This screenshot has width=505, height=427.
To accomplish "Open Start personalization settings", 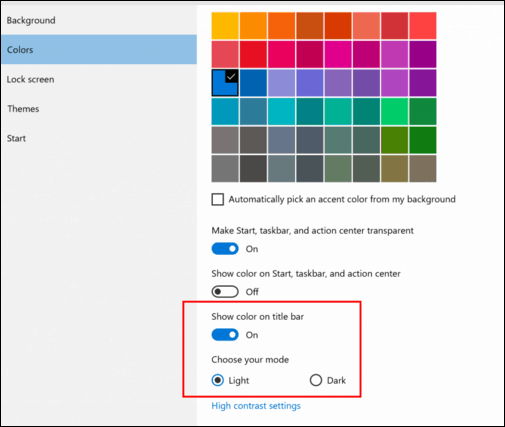I will coord(16,138).
